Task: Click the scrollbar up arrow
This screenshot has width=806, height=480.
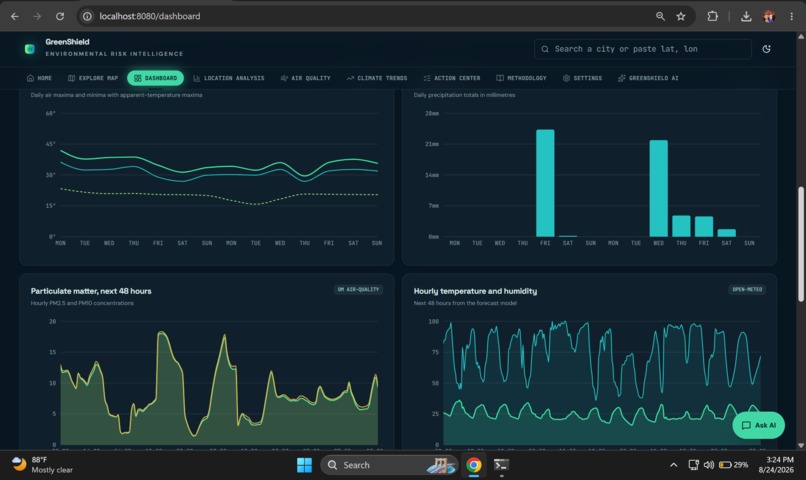Action: coord(800,36)
